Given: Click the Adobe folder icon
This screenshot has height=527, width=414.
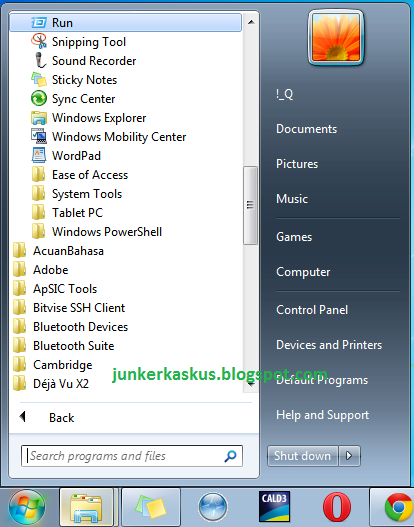Looking at the screenshot, I should coord(19,270).
